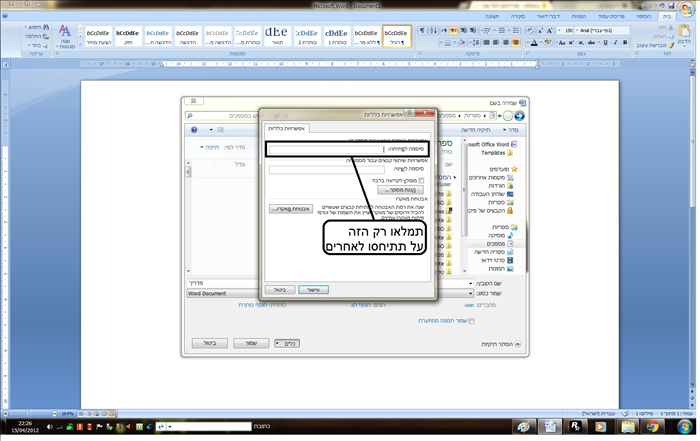Click OK in General Options dialog
Screen dimensions: 700x441
[313, 290]
